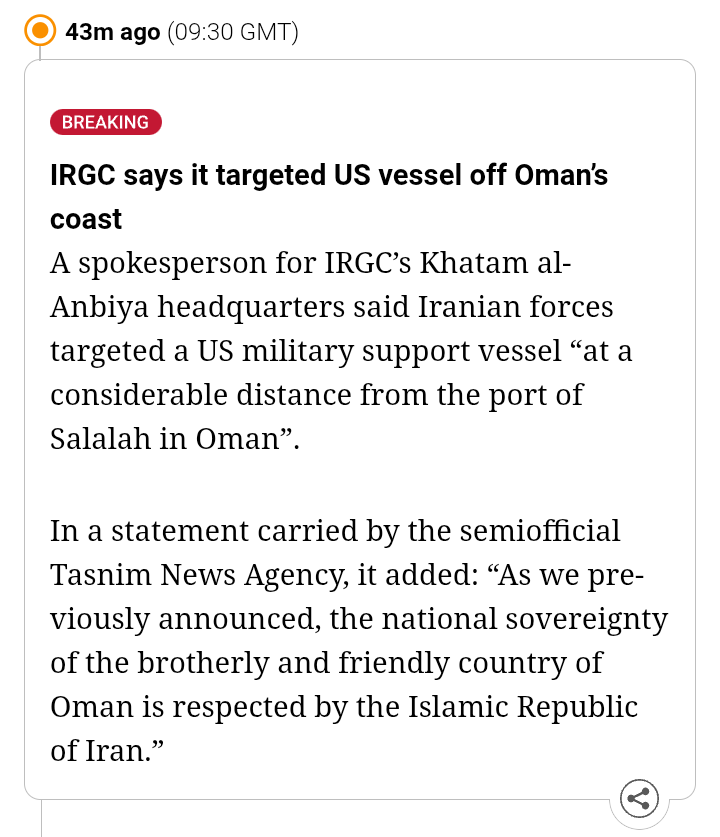Click the share icon on the post
The image size is (720, 837).
point(639,799)
